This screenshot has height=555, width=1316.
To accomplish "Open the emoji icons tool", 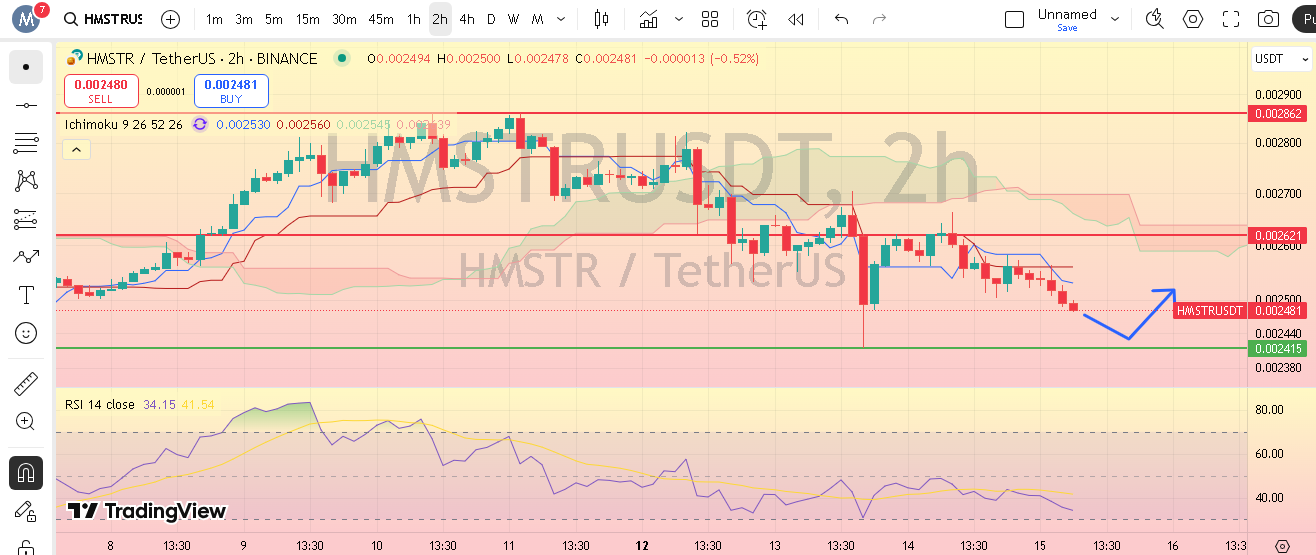I will coord(26,333).
